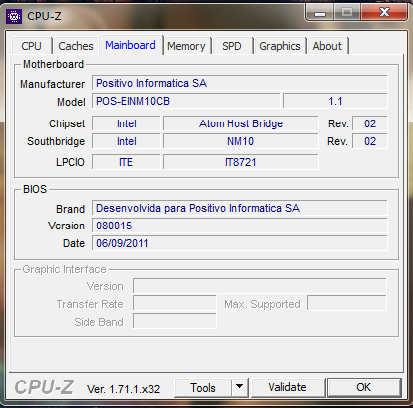The height and width of the screenshot is (408, 413).
Task: Click the LPCIO vendor ITE field
Action: 126,162
